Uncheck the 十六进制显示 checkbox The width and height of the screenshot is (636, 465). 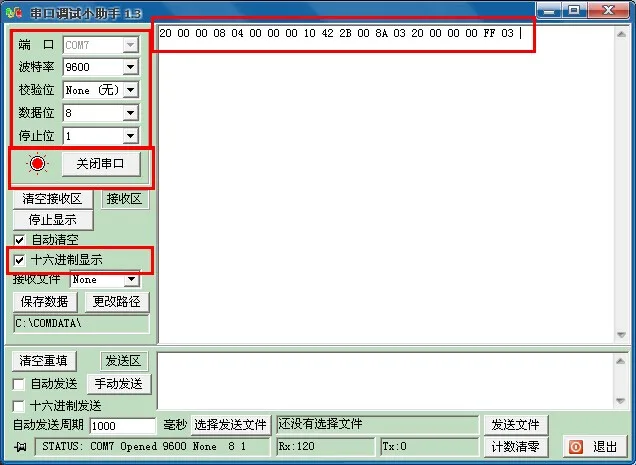tap(19, 260)
